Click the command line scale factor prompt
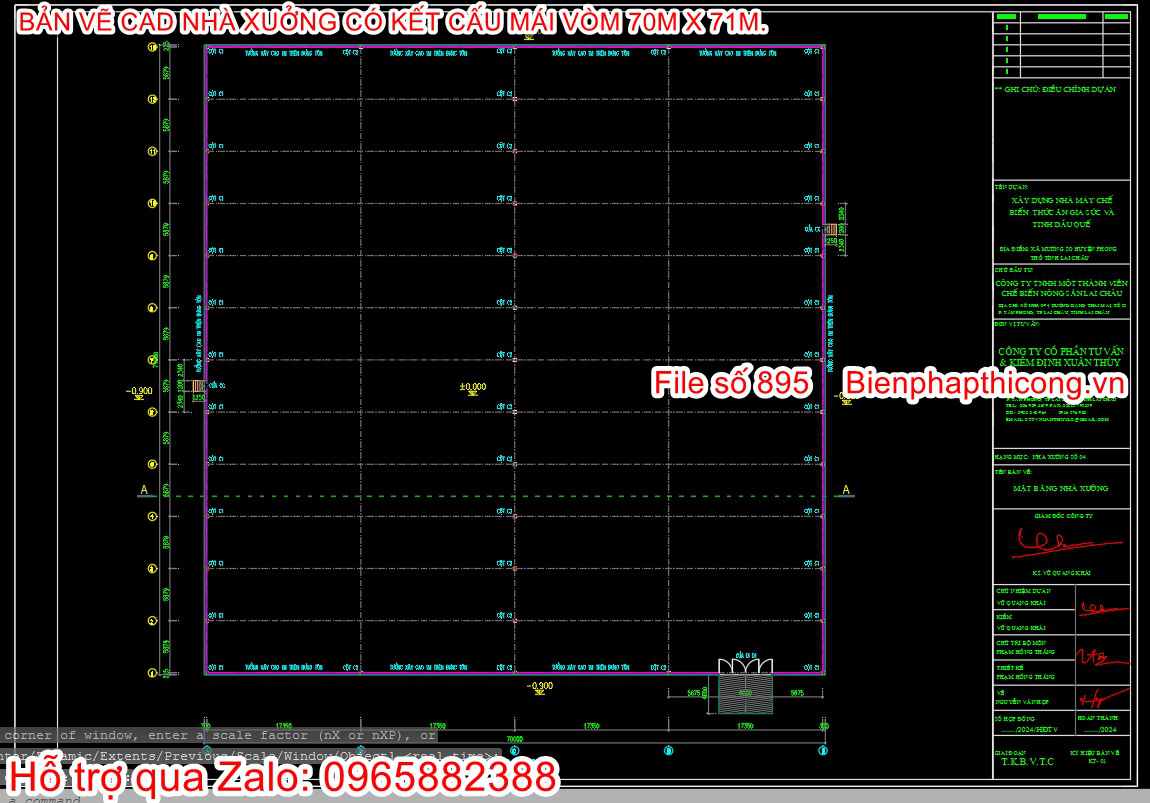 (219, 735)
